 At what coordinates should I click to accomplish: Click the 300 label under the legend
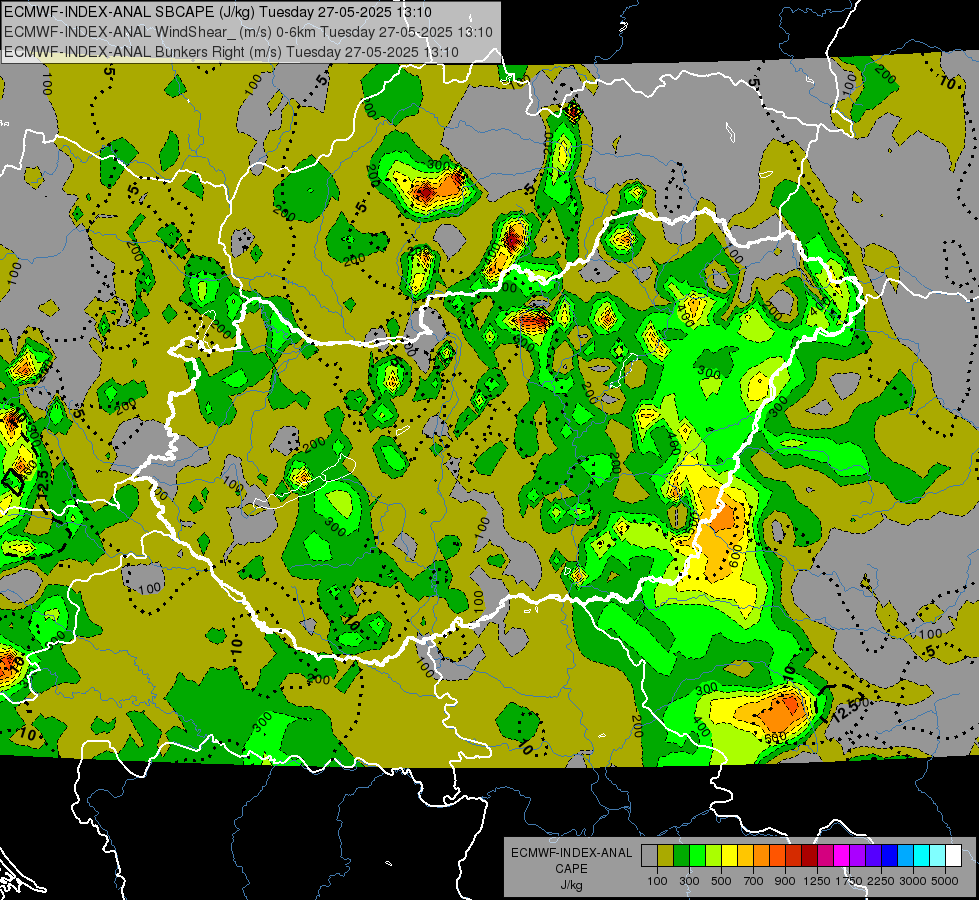pos(689,881)
